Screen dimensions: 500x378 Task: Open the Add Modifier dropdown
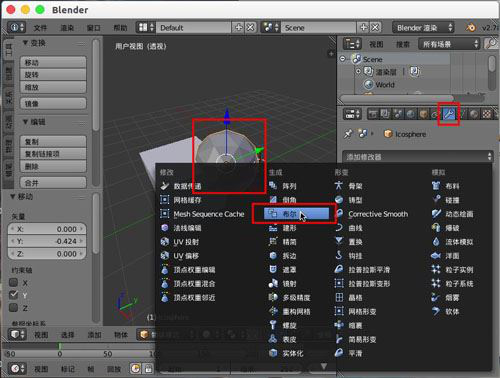(x=418, y=157)
